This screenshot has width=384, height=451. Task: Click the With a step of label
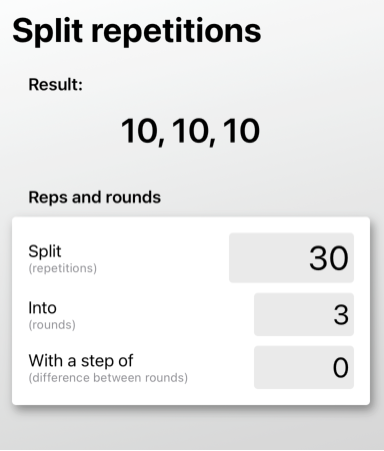click(81, 360)
